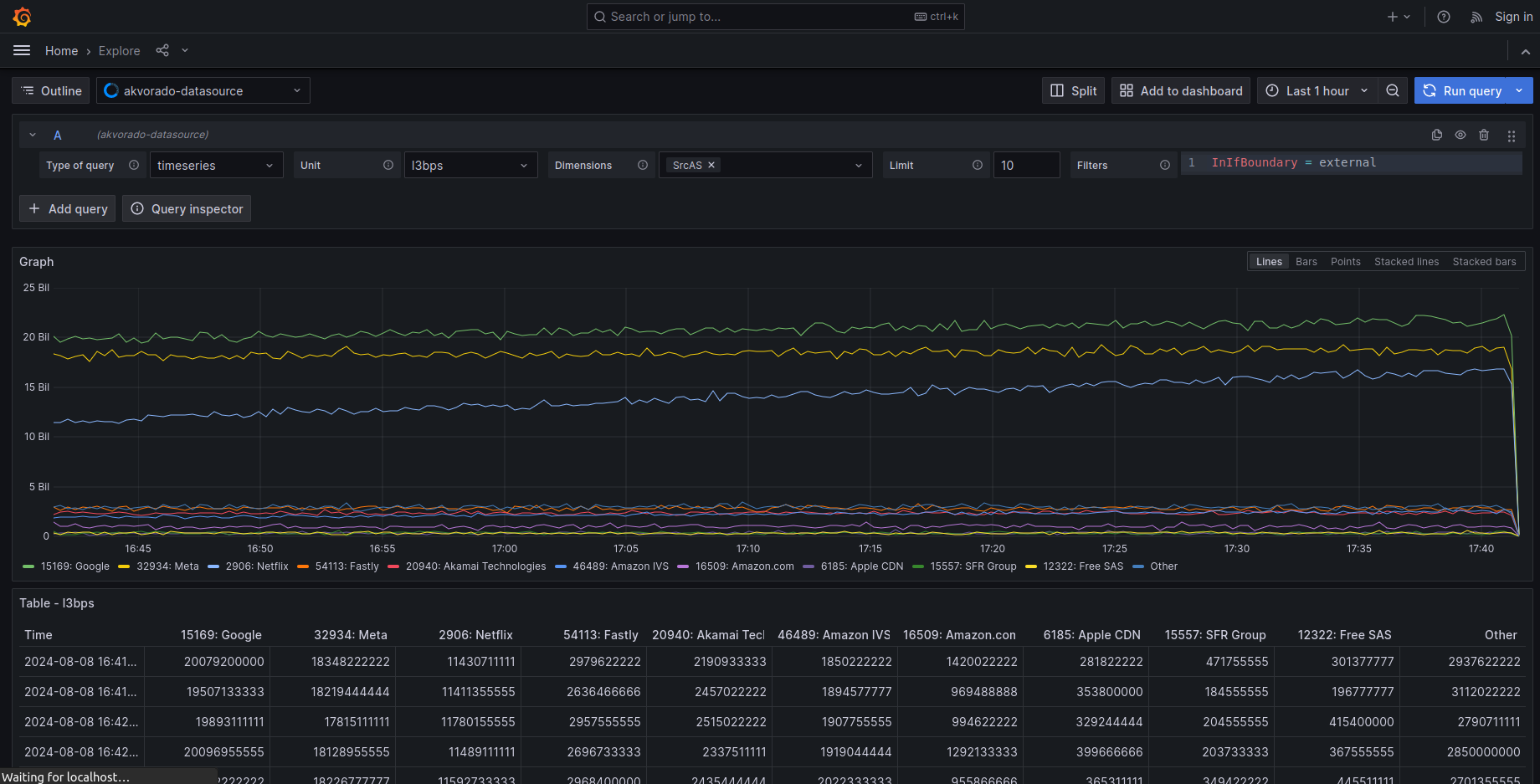Click Add to dashboard
This screenshot has height=784, width=1540.
(1180, 90)
